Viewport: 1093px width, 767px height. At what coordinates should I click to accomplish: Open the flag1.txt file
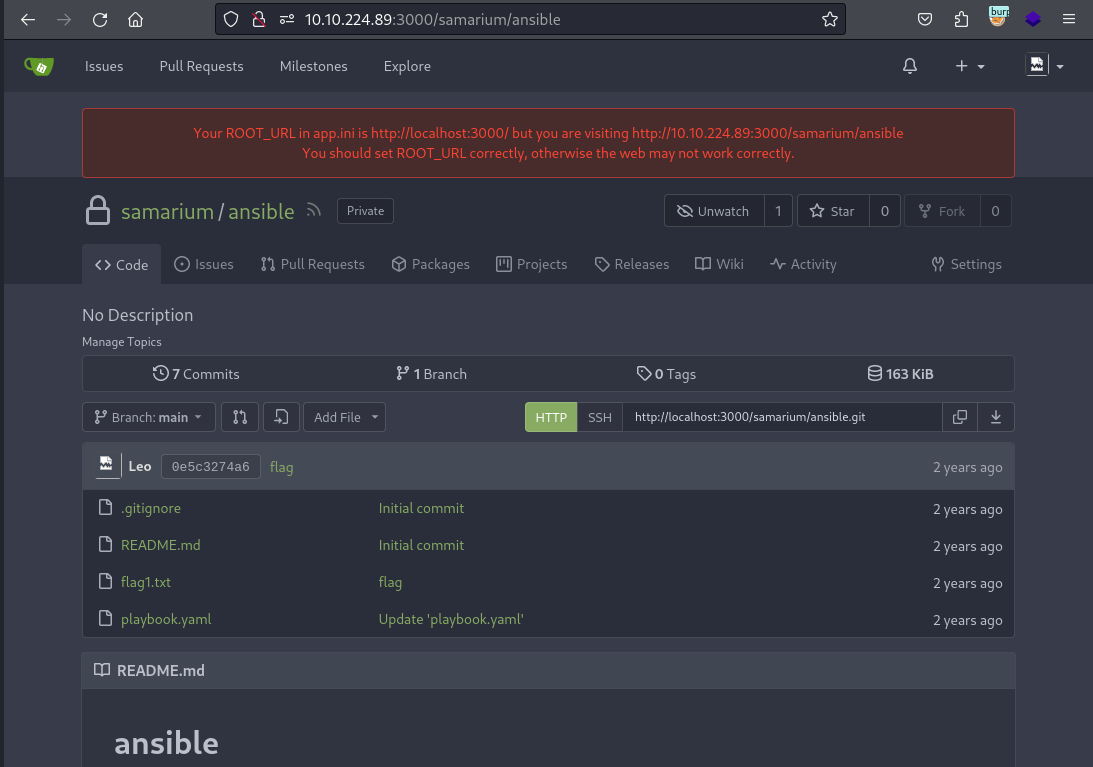pyautogui.click(x=146, y=582)
